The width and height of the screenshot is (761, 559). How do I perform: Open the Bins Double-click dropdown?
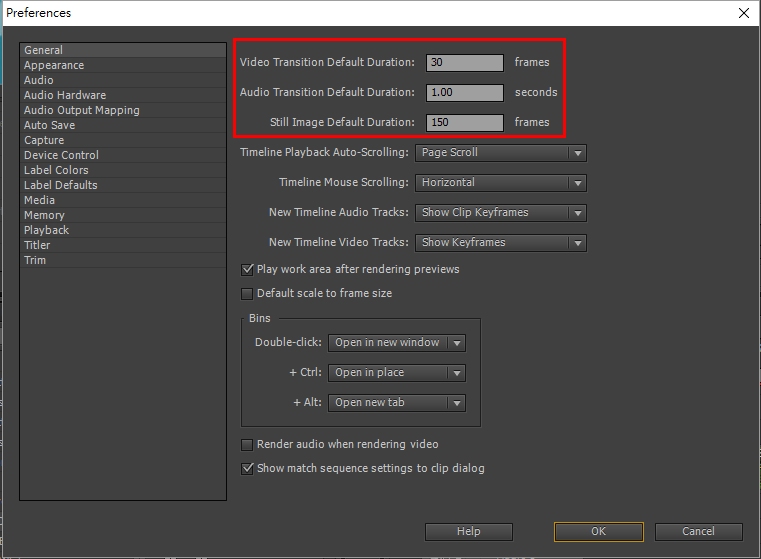click(397, 343)
